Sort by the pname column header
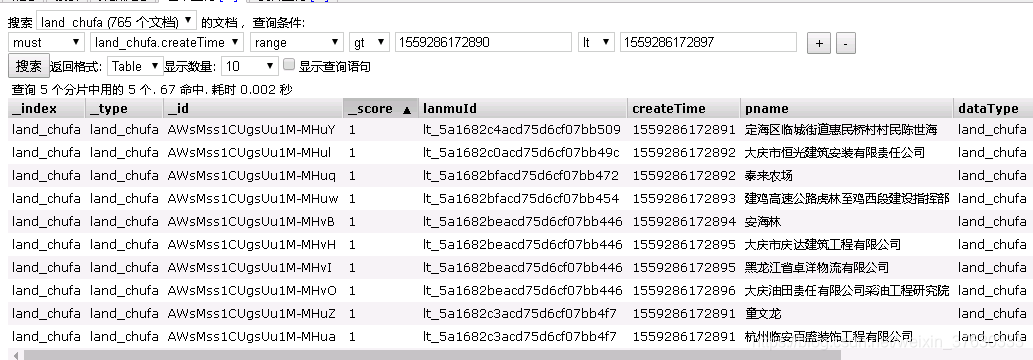Image resolution: width=1033 pixels, height=360 pixels. [x=847, y=108]
